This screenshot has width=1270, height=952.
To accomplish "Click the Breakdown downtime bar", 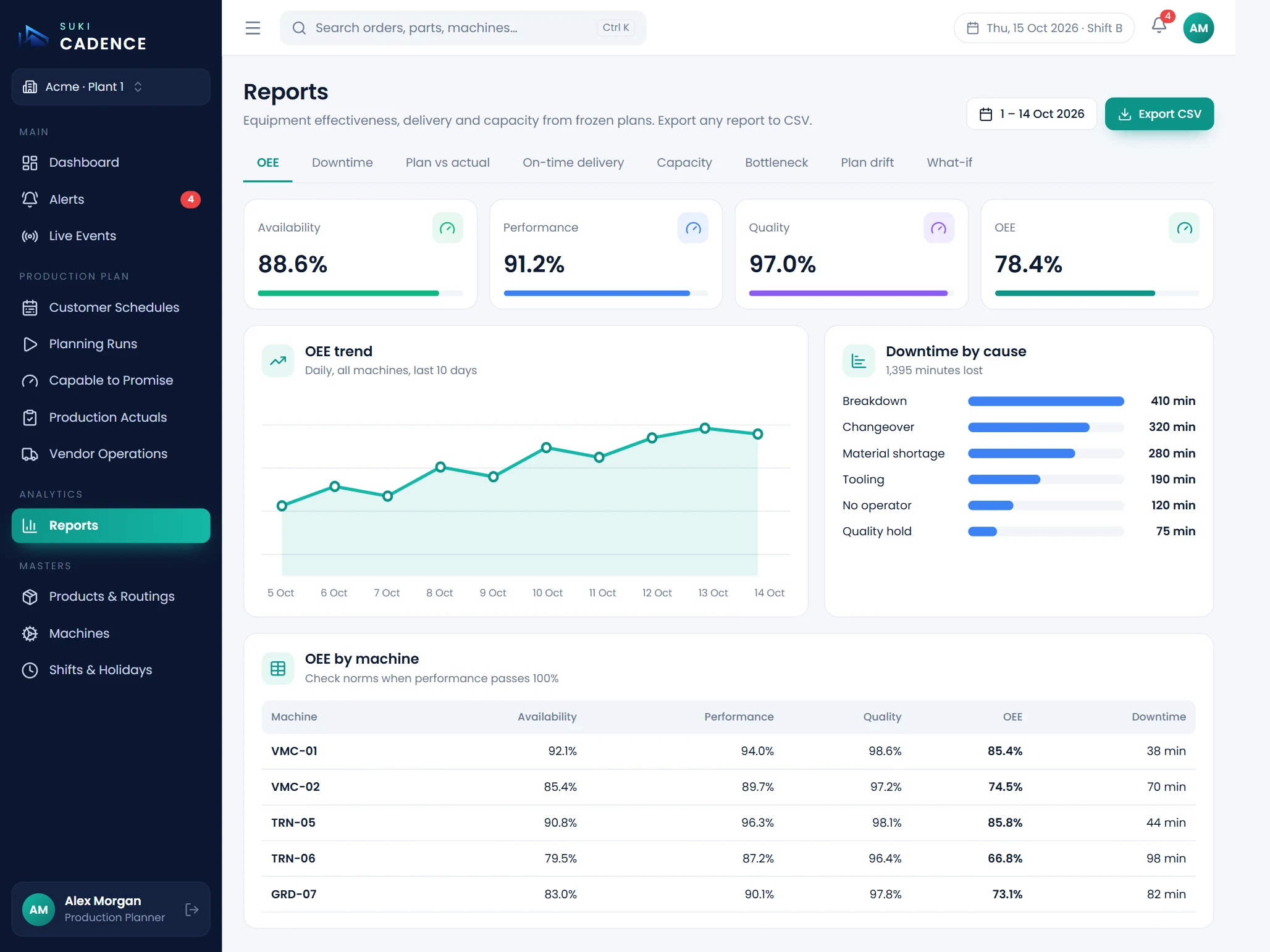I will pos(1046,401).
